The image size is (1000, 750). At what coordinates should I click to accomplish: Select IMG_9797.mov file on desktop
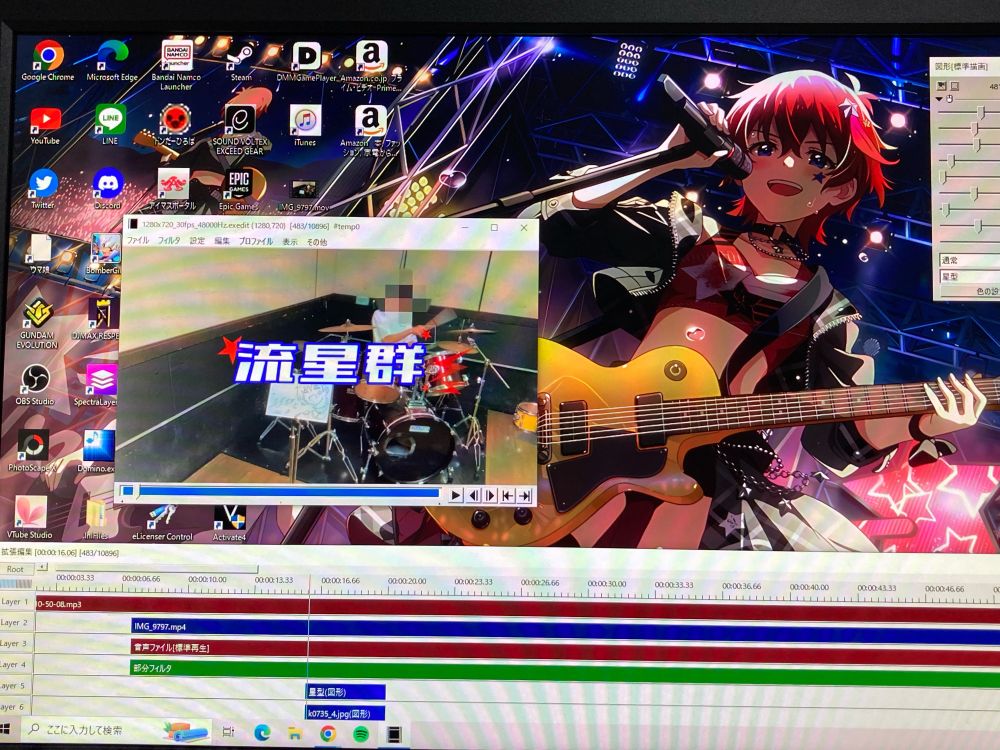304,196
